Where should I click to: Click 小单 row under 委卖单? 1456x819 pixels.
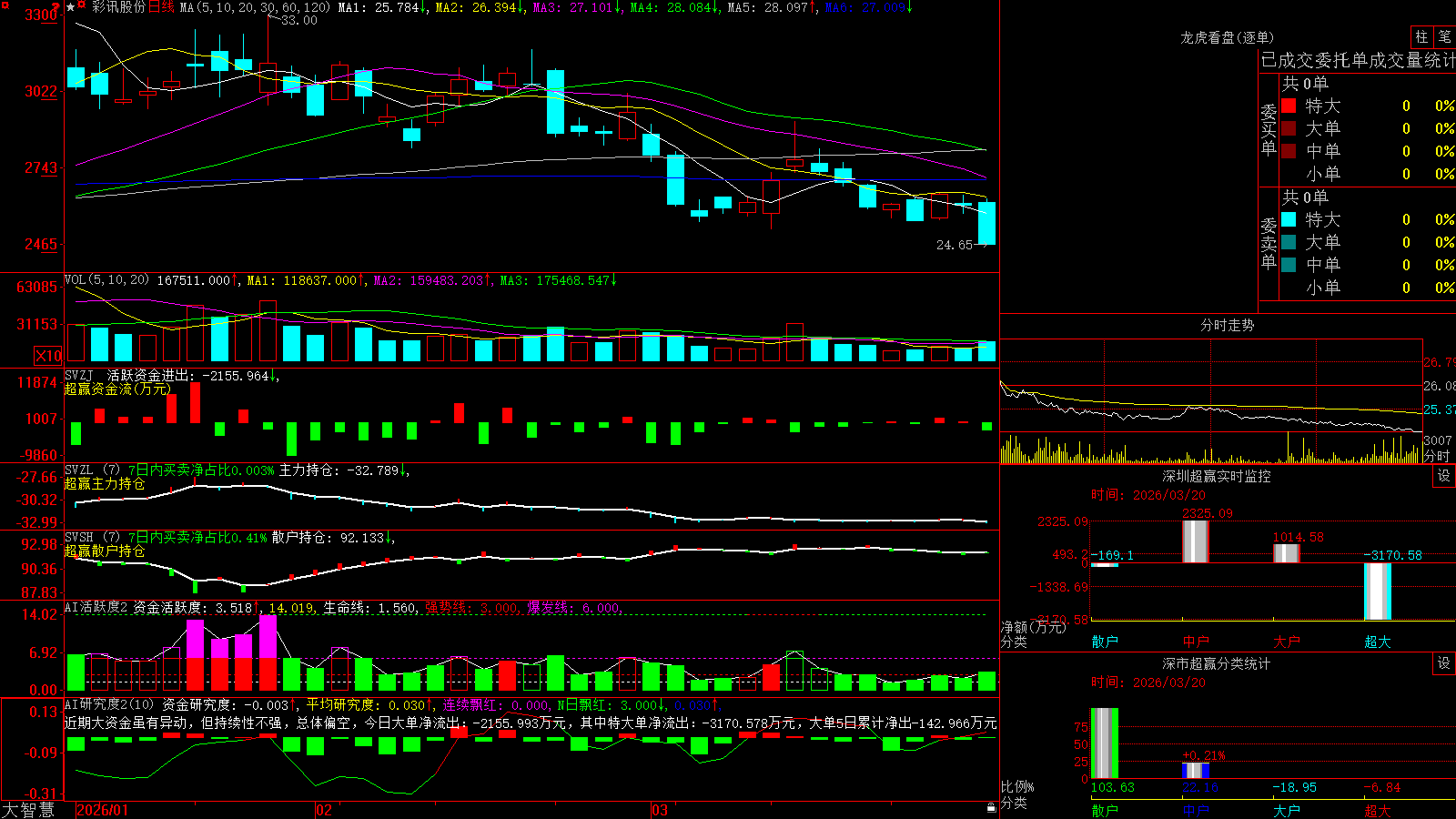tap(1367, 288)
